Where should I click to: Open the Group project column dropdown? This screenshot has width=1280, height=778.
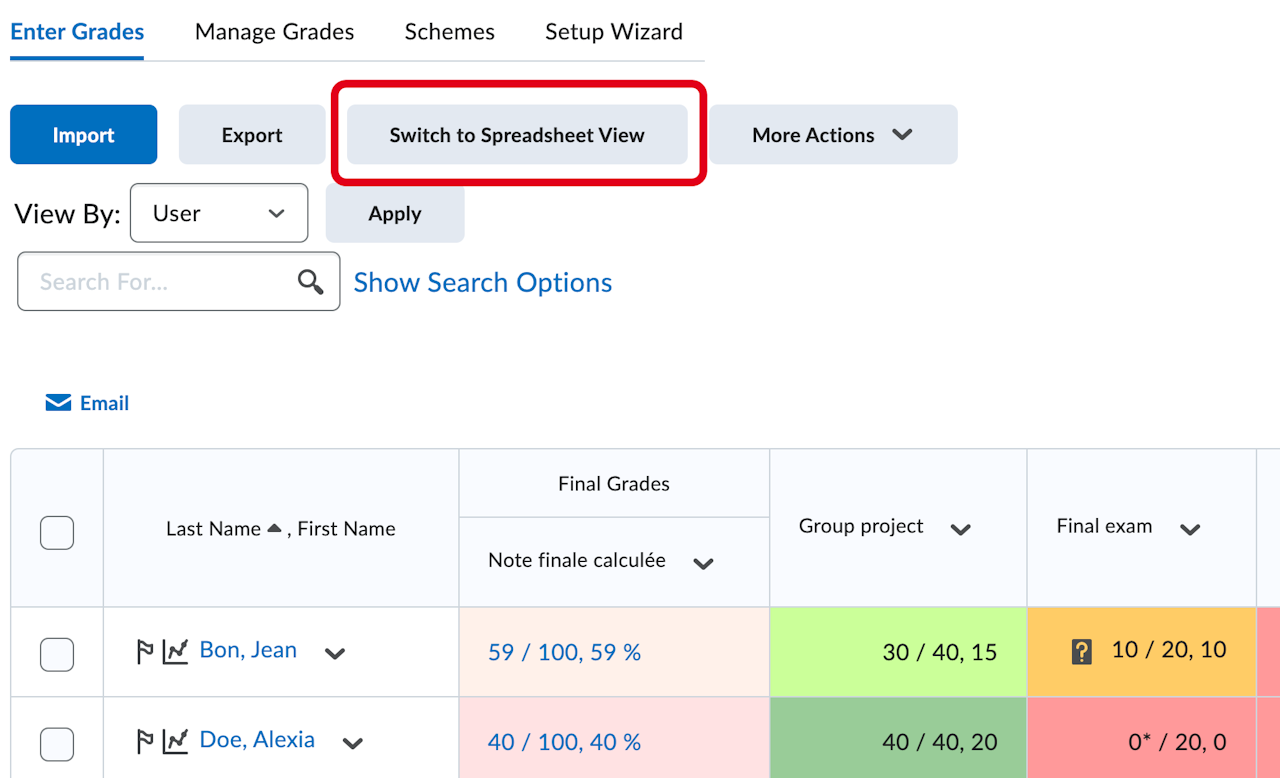(x=961, y=529)
